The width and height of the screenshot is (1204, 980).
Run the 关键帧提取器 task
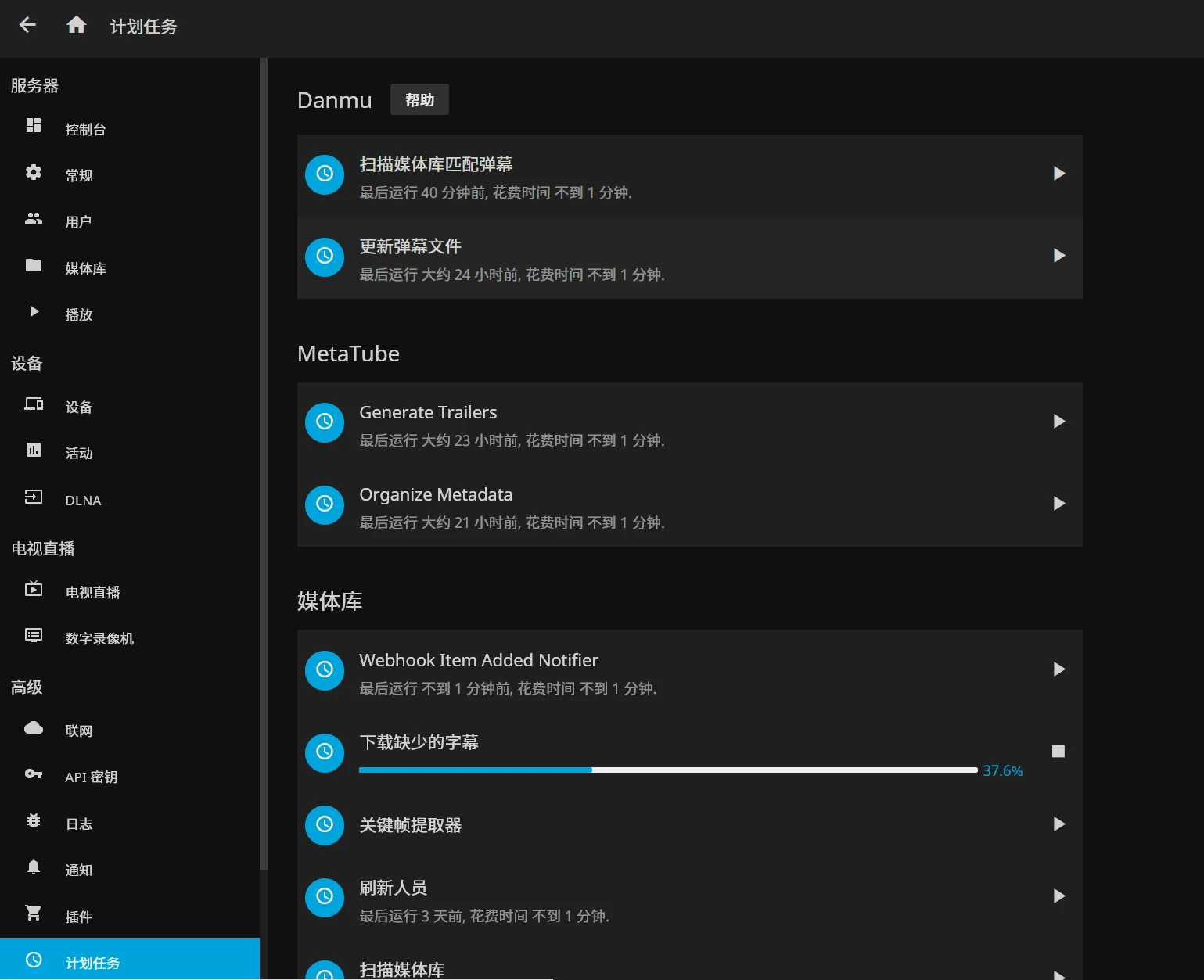[x=1058, y=824]
